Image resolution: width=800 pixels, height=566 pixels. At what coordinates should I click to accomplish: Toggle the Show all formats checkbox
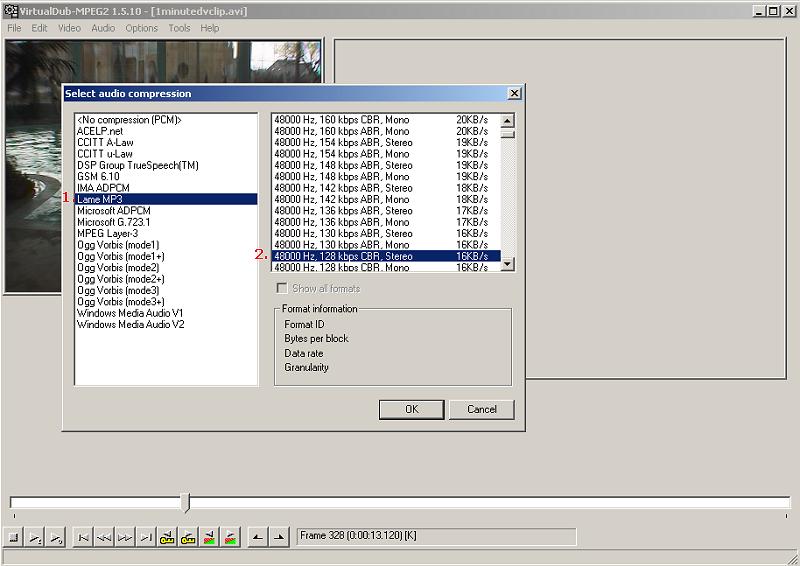(282, 288)
